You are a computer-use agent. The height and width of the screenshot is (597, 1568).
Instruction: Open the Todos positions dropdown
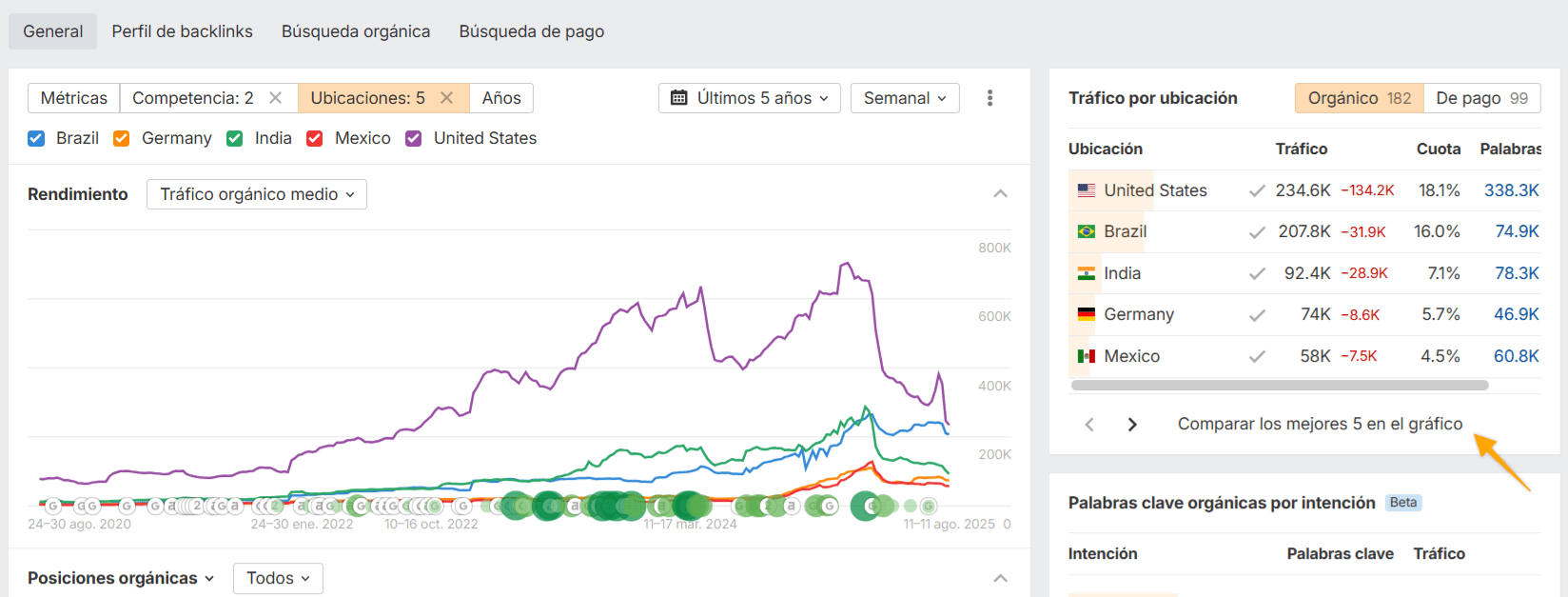278,578
